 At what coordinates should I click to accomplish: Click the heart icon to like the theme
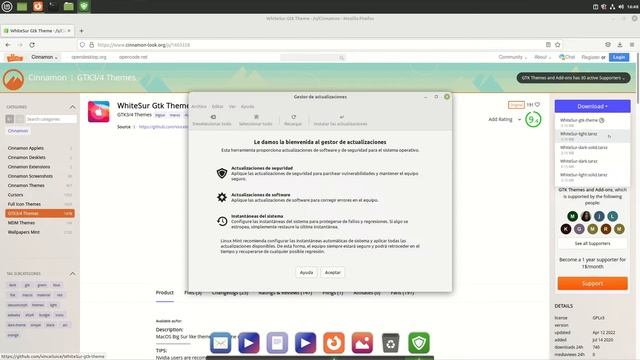[538, 105]
